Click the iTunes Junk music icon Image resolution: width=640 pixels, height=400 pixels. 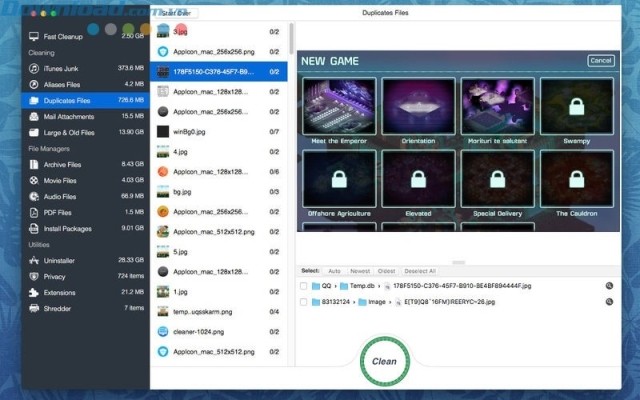pyautogui.click(x=34, y=69)
